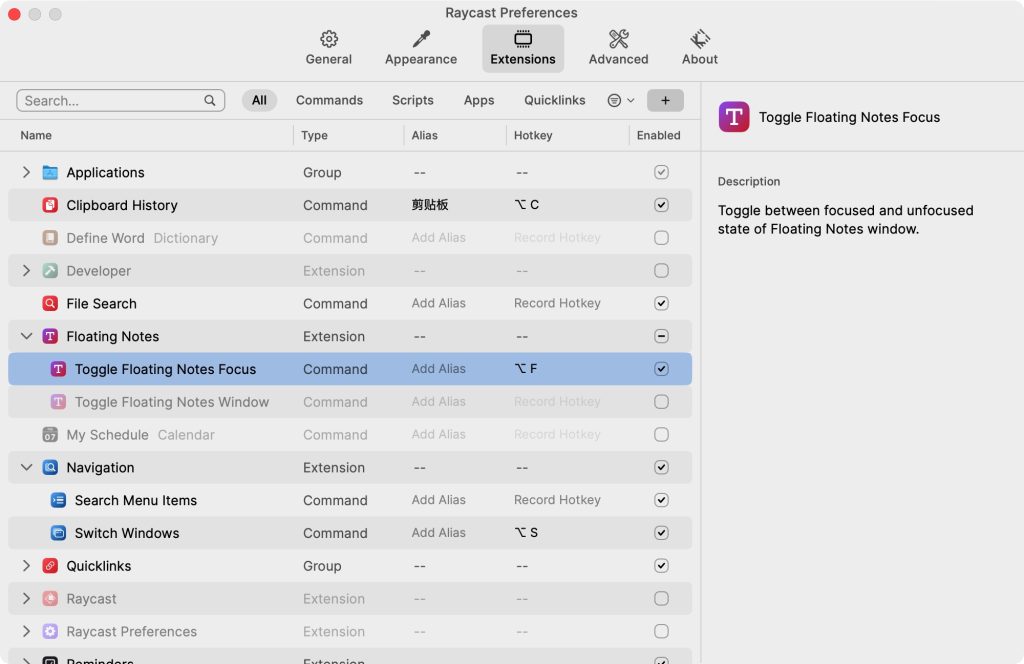This screenshot has height=664, width=1024.
Task: Filter list by Quicklinks
Action: (x=554, y=101)
